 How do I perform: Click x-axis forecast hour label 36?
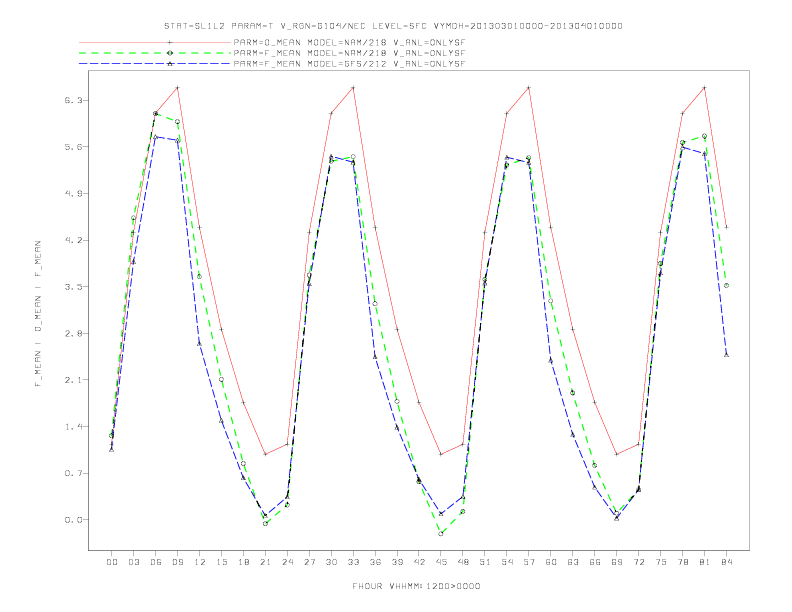pos(375,562)
